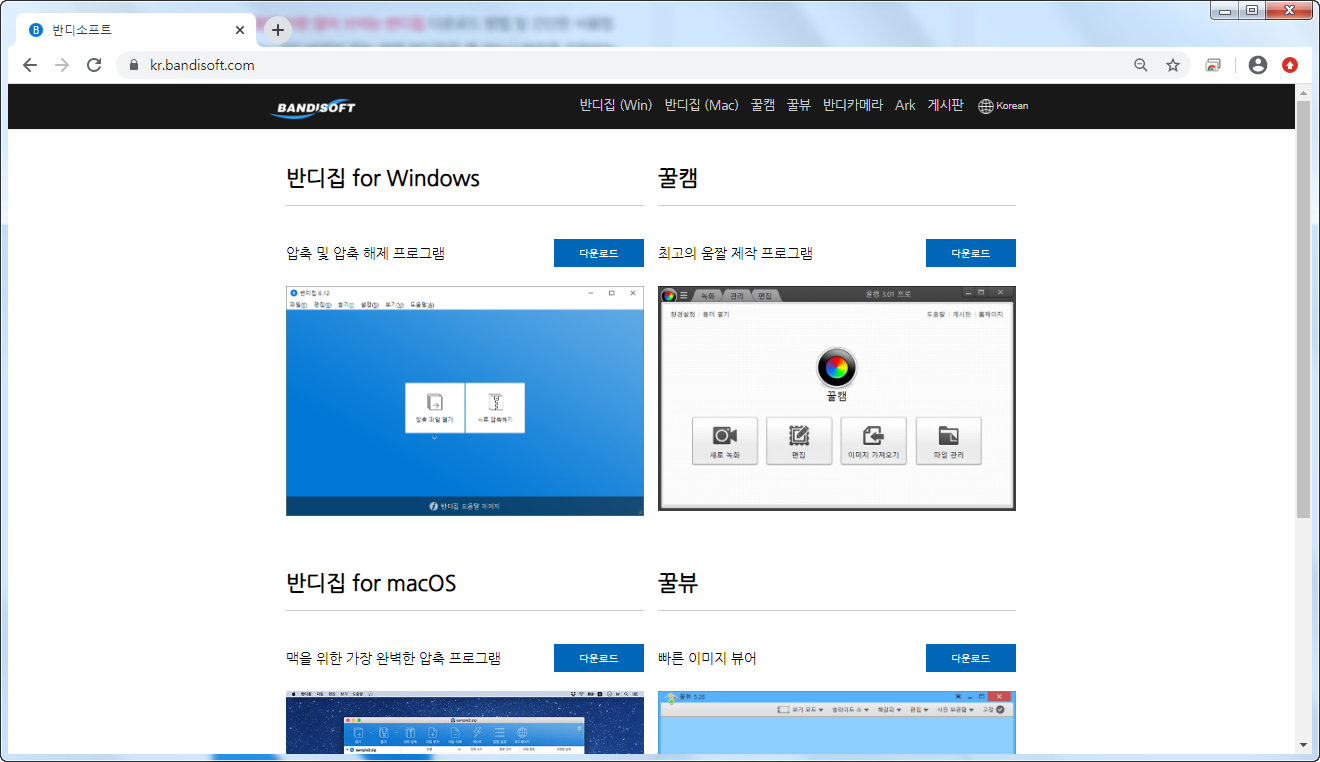Open the 꿀캠 screenshot thumbnail
Viewport: 1320px width, 762px height.
837,398
